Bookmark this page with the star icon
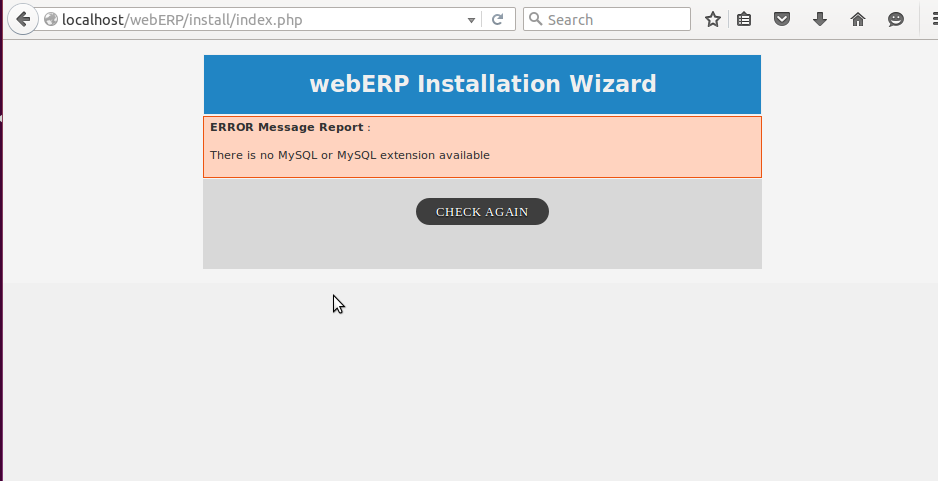The image size is (938, 481). (712, 19)
